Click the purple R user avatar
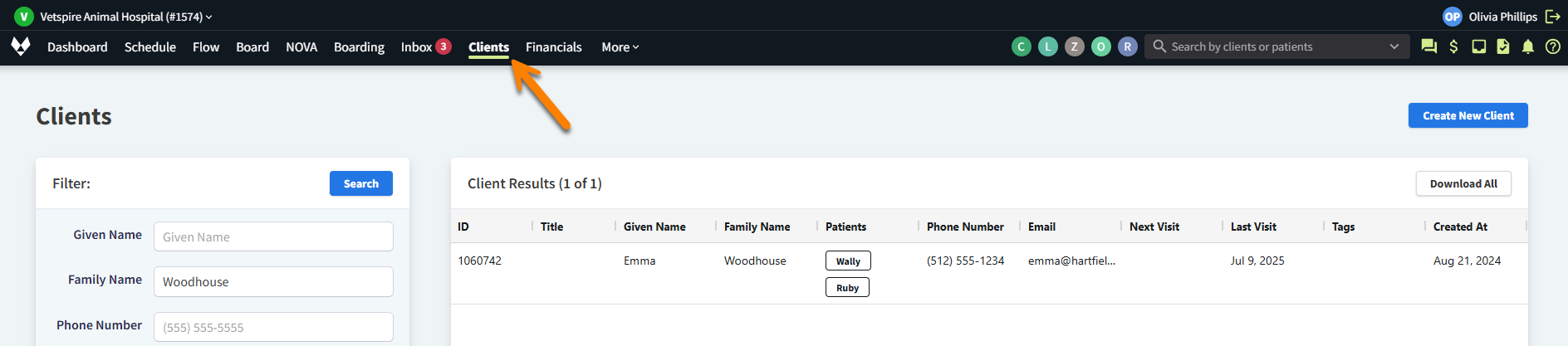This screenshot has height=346, width=1568. [1127, 46]
